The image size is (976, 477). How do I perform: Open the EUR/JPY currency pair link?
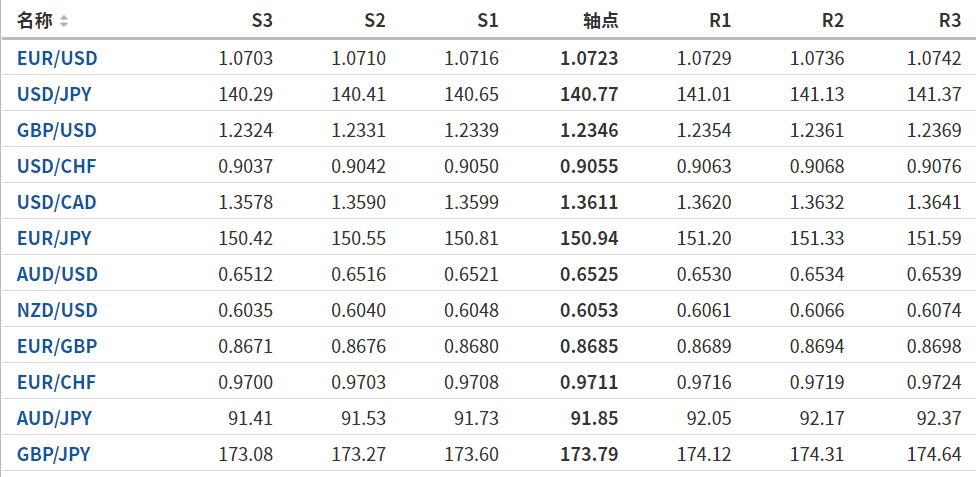[54, 239]
